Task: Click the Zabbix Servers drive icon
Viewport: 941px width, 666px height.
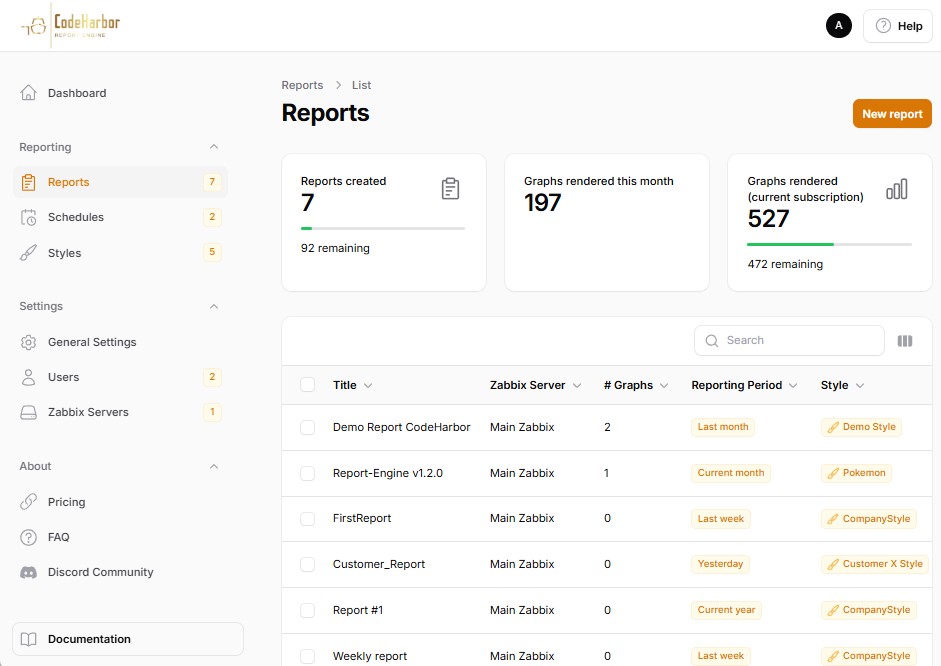Action: tap(28, 412)
